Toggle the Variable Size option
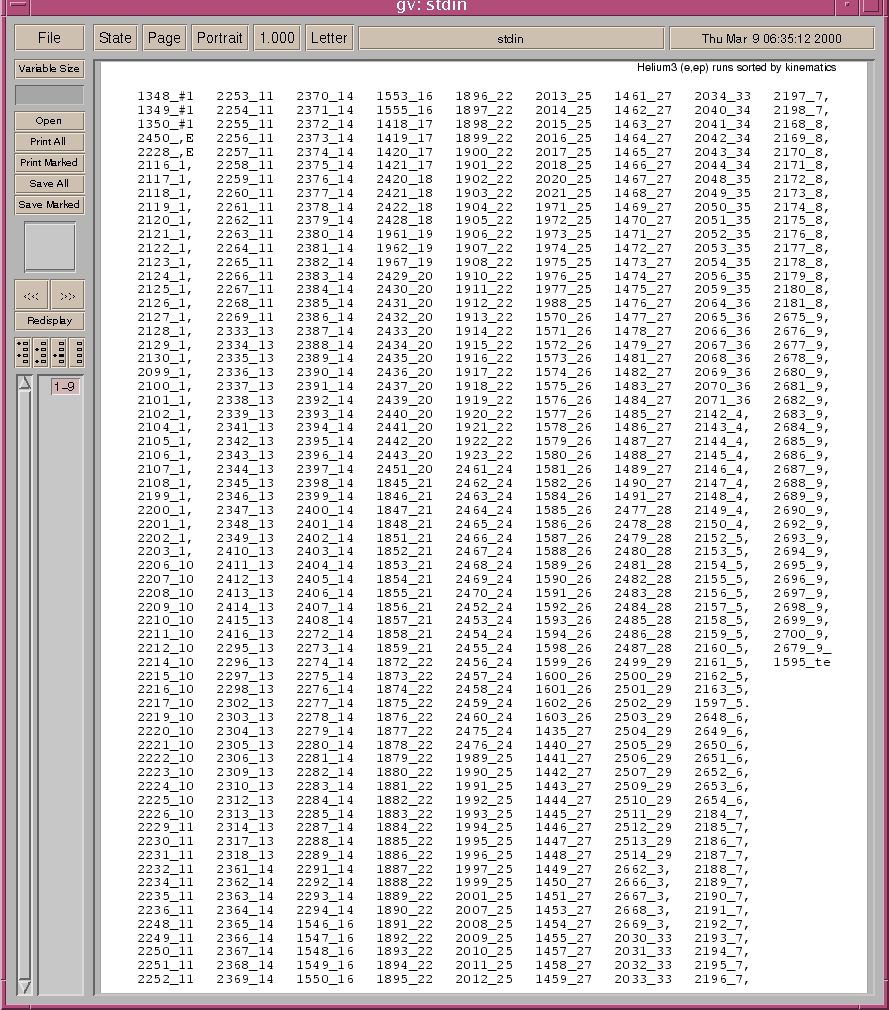The width and height of the screenshot is (889, 1010). pos(49,69)
